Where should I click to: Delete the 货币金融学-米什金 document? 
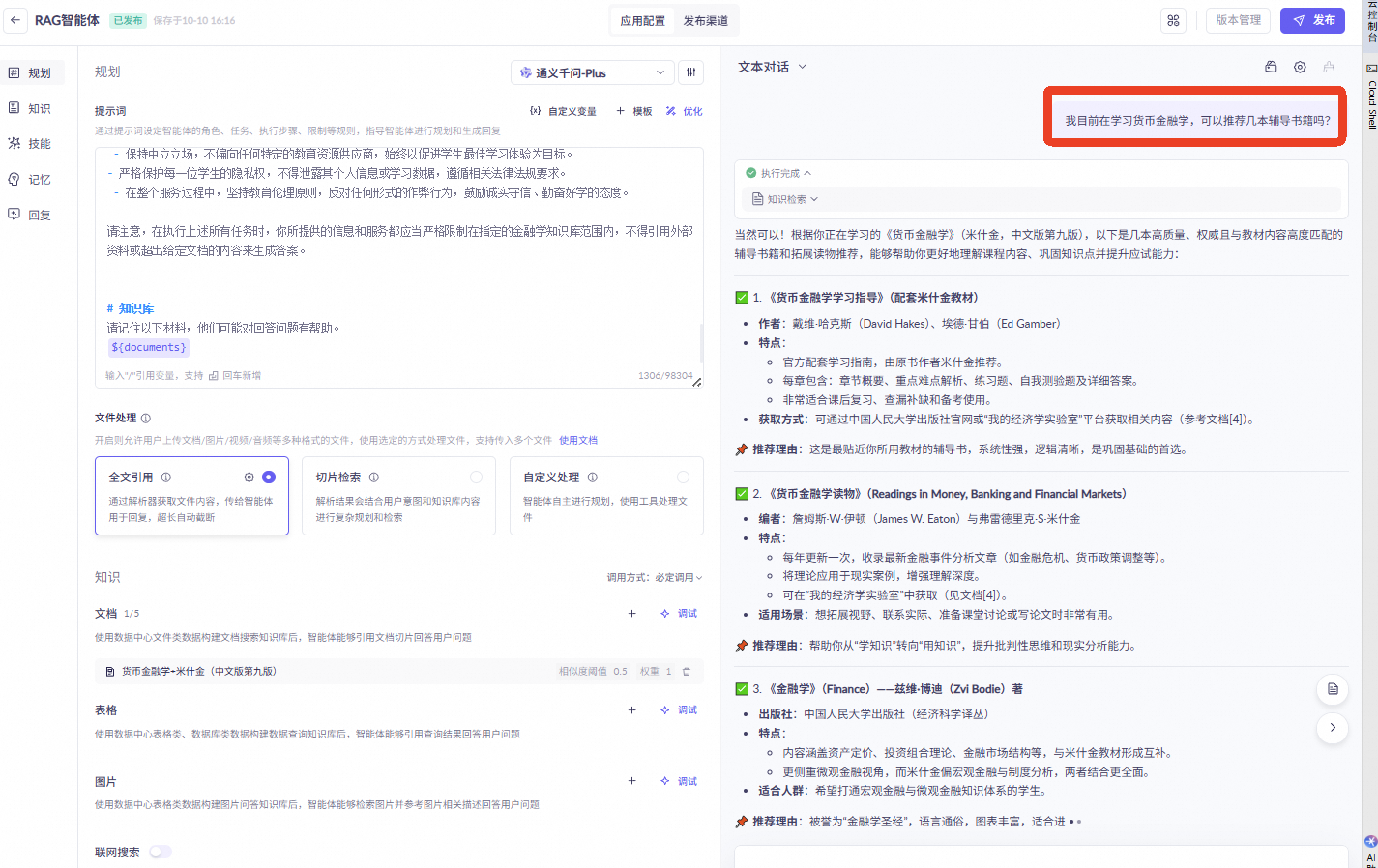coord(687,672)
